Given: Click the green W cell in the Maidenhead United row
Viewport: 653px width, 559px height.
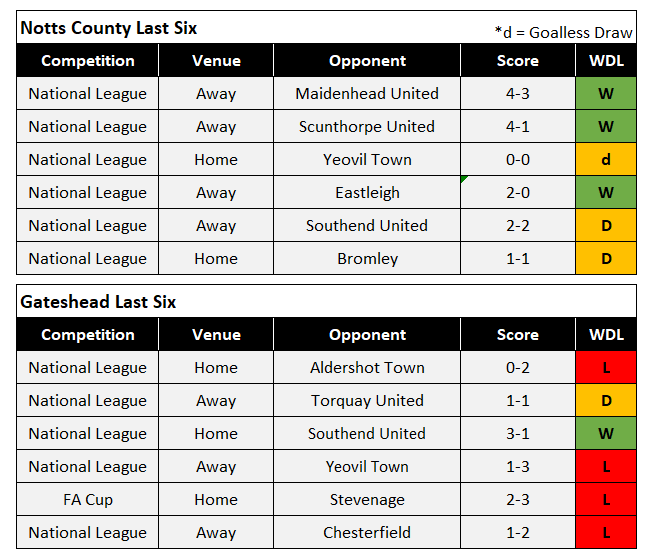Looking at the screenshot, I should pyautogui.click(x=606, y=94).
